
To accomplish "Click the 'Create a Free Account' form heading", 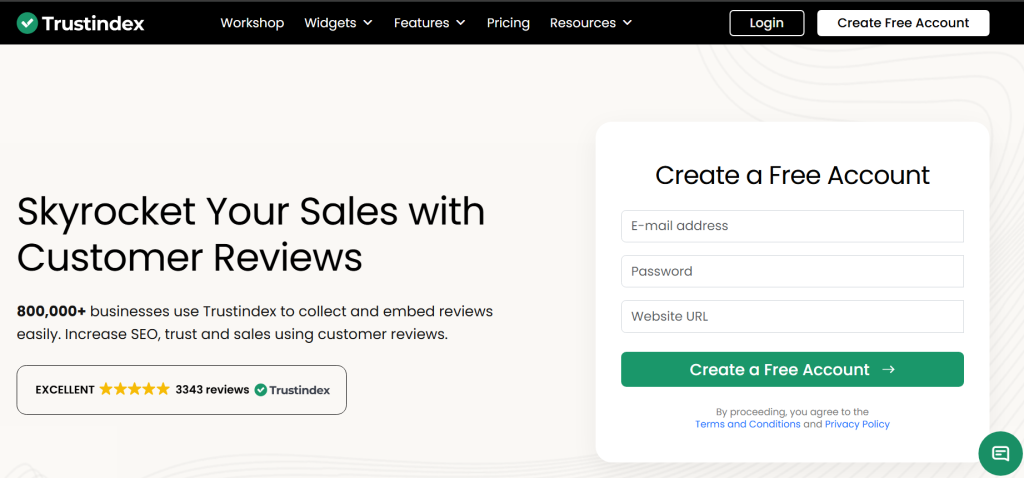I will (792, 176).
